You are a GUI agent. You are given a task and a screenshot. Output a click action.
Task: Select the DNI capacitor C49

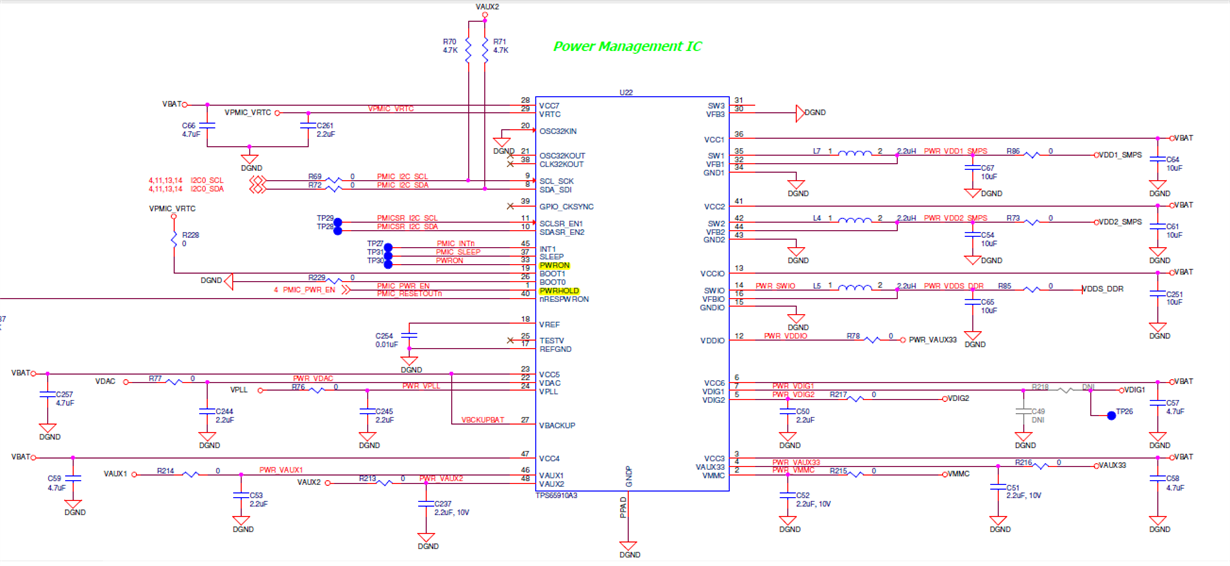point(1022,412)
